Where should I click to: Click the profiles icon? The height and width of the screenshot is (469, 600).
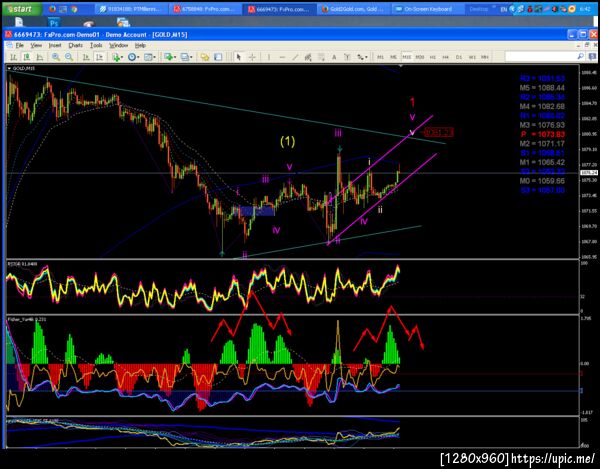click(x=185, y=57)
